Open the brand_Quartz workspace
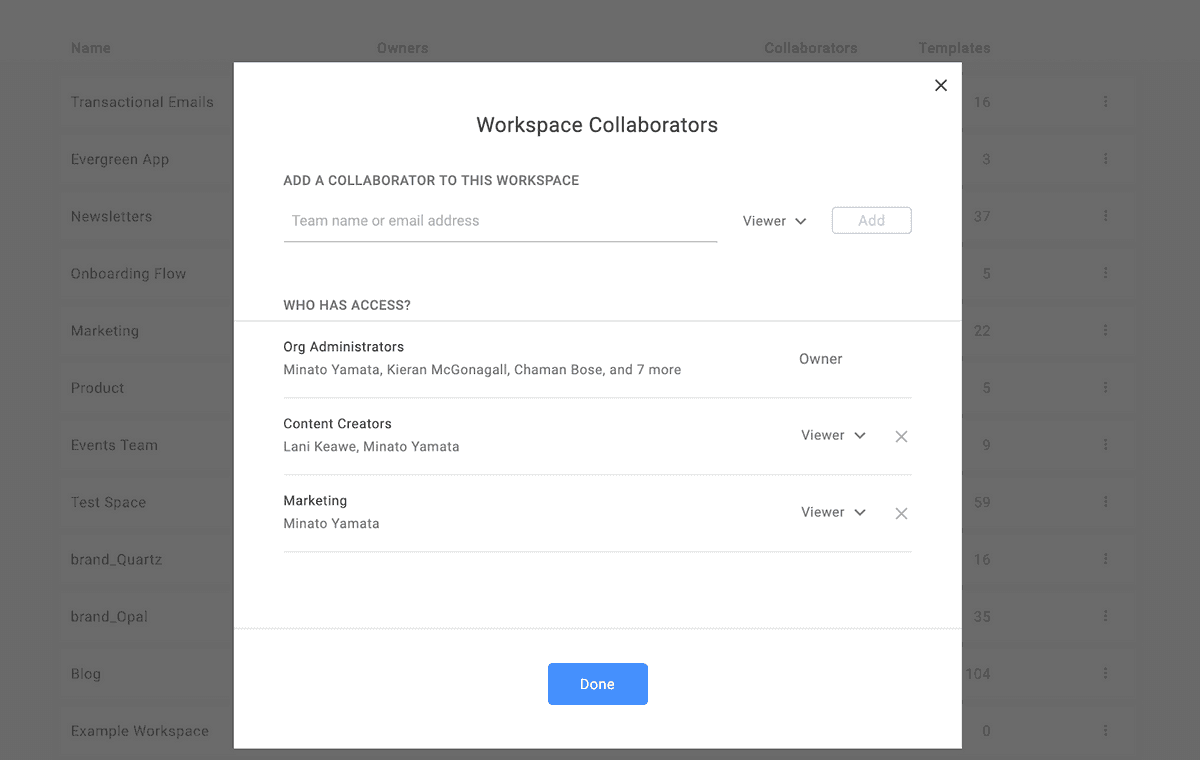The height and width of the screenshot is (760, 1200). pos(116,559)
